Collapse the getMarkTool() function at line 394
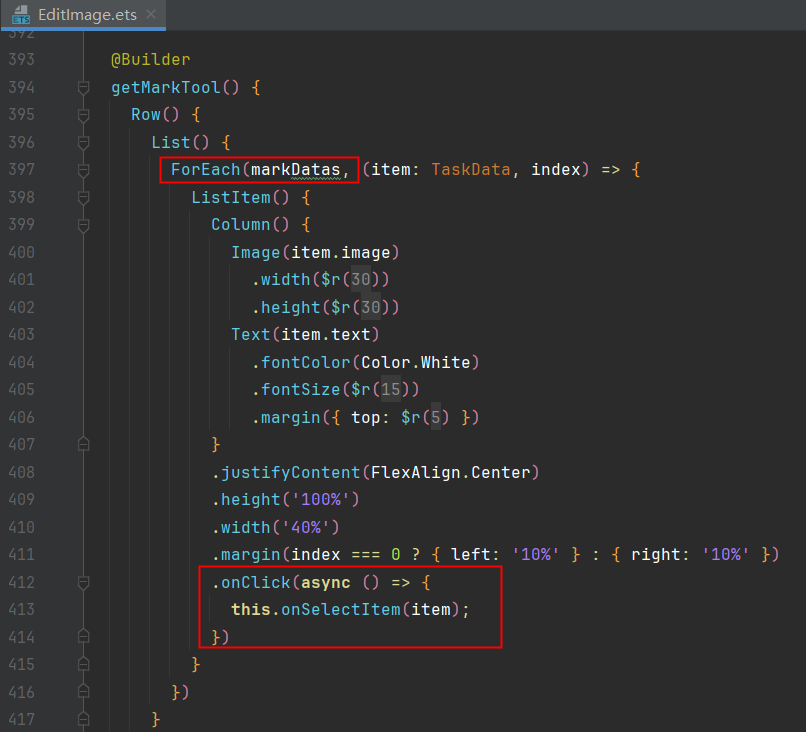The height and width of the screenshot is (732, 806). (x=84, y=88)
